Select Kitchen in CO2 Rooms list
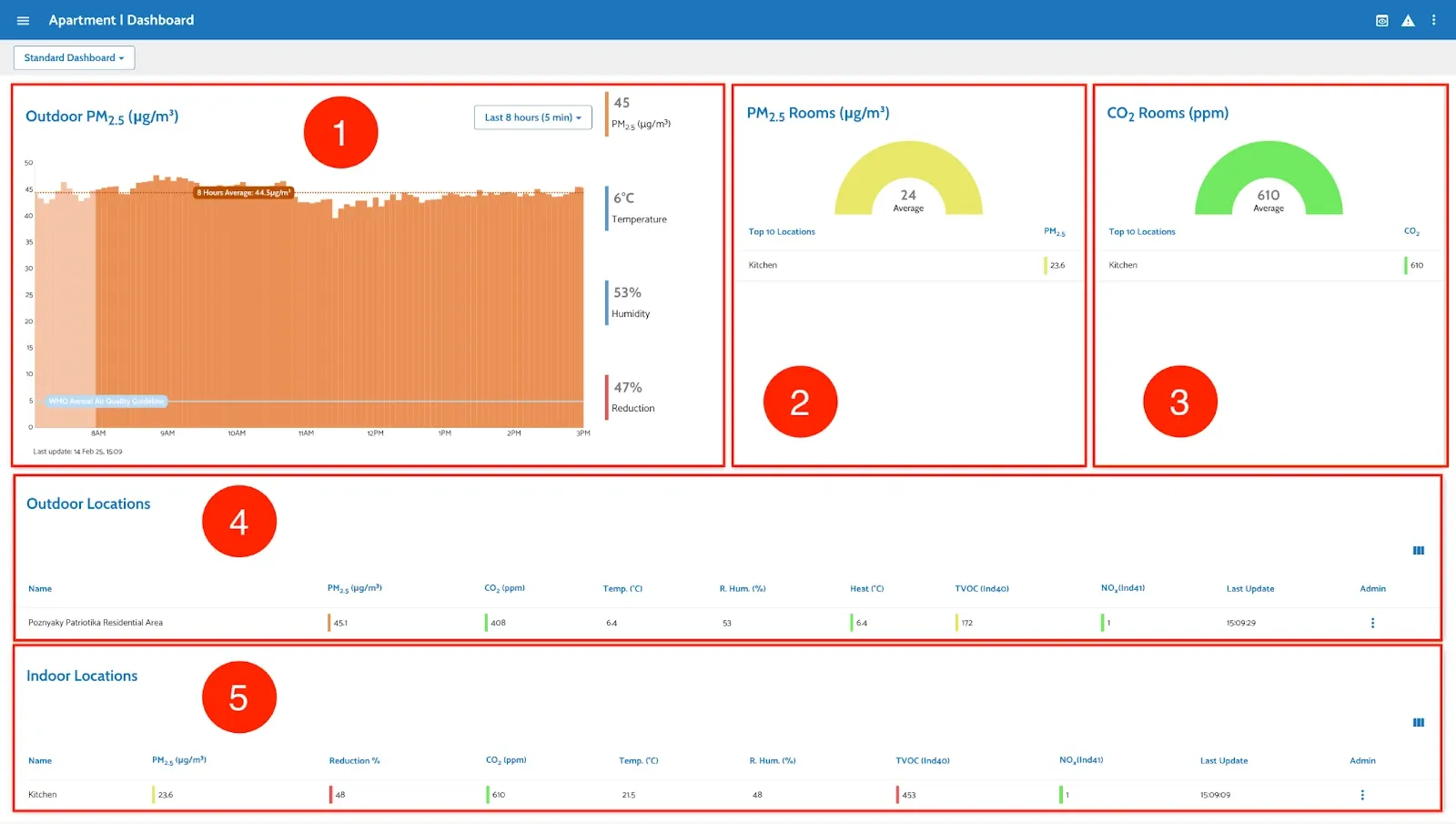The image size is (1456, 824). 1123,265
